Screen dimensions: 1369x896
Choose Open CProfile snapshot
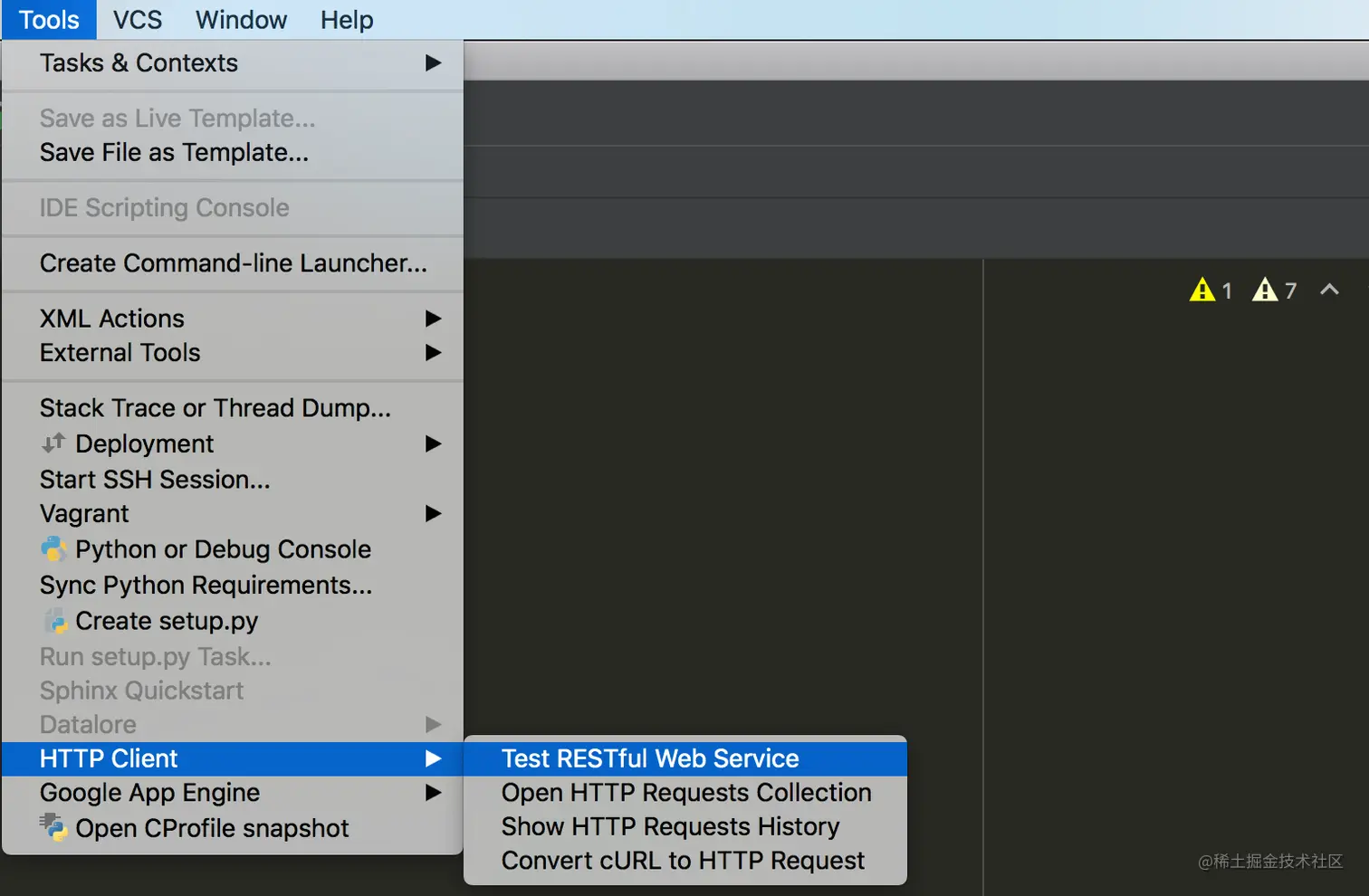[233, 828]
